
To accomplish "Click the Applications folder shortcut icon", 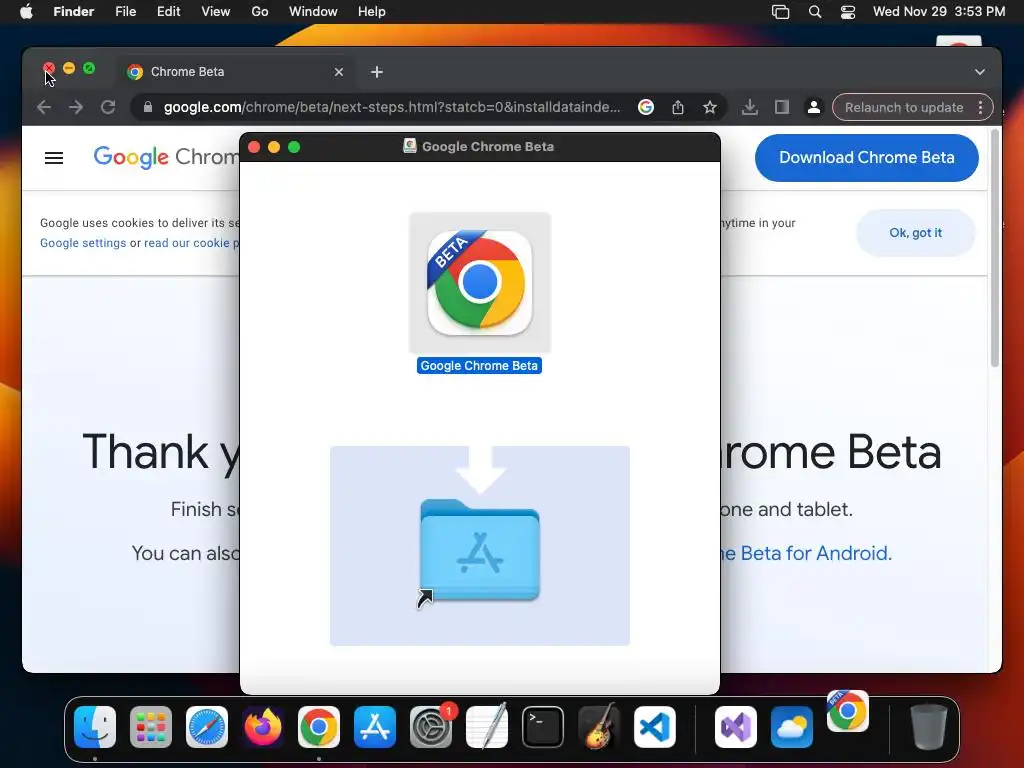I will [x=480, y=549].
